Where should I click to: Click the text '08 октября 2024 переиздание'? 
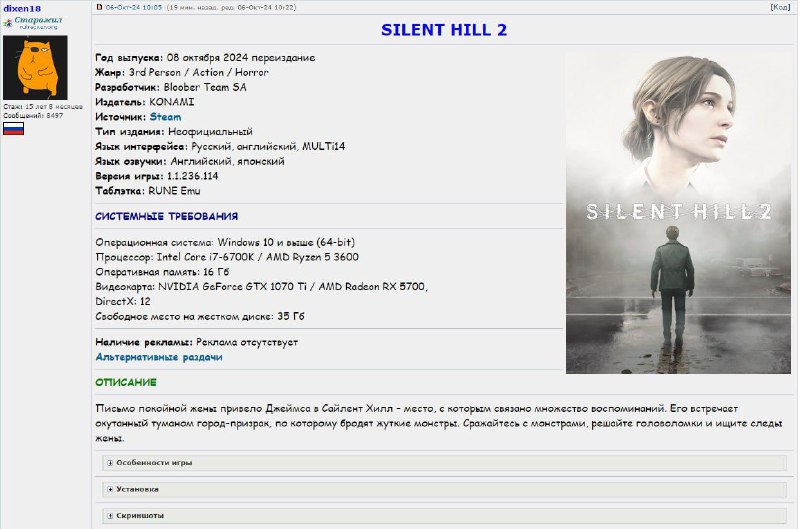(x=241, y=58)
